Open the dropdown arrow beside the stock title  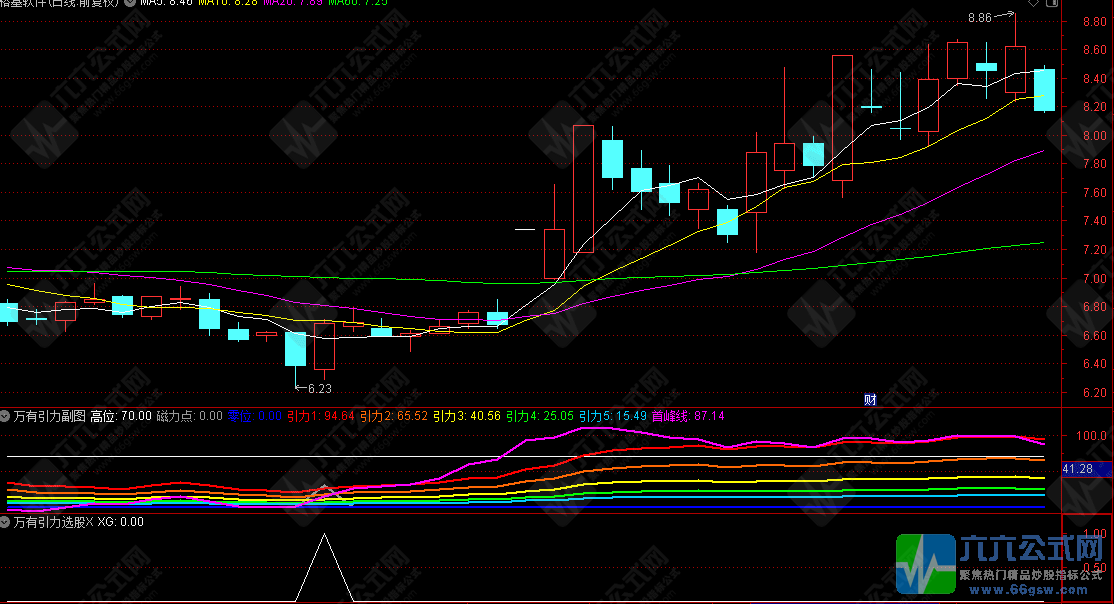[x=129, y=3]
